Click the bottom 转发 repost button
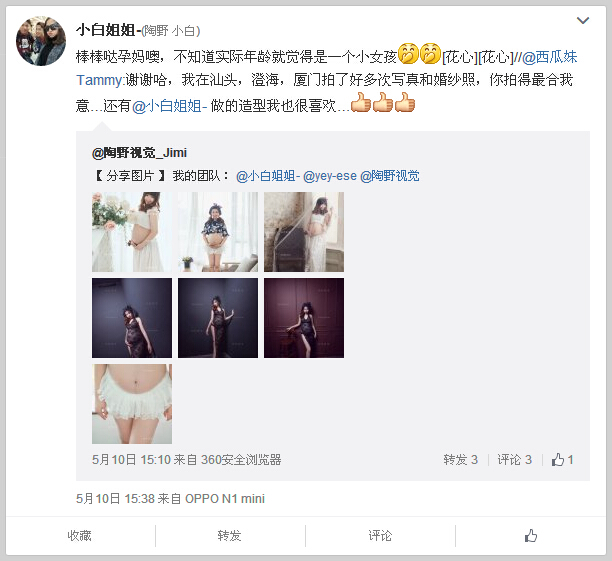This screenshot has height=561, width=612. tap(230, 536)
